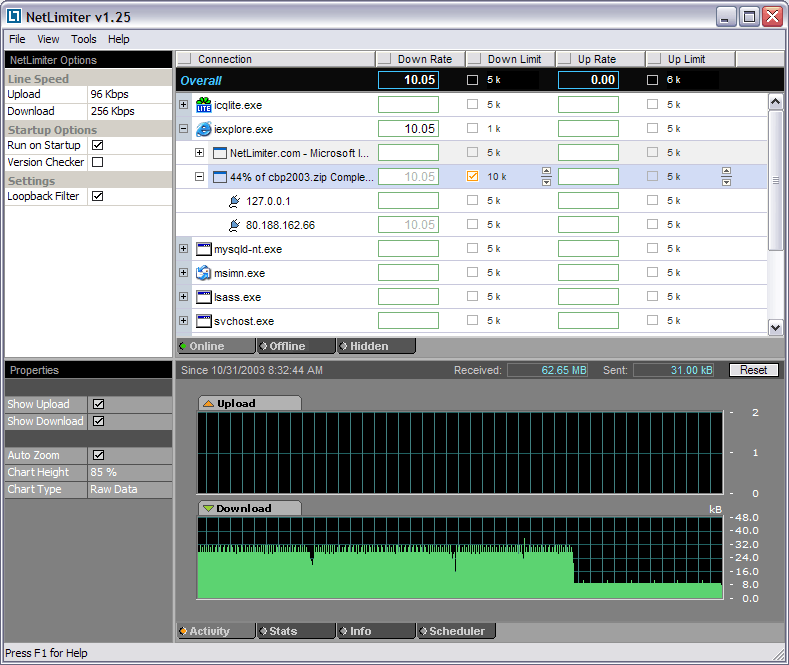
Task: Click the NetLimiter logo in title bar
Action: [x=14, y=17]
